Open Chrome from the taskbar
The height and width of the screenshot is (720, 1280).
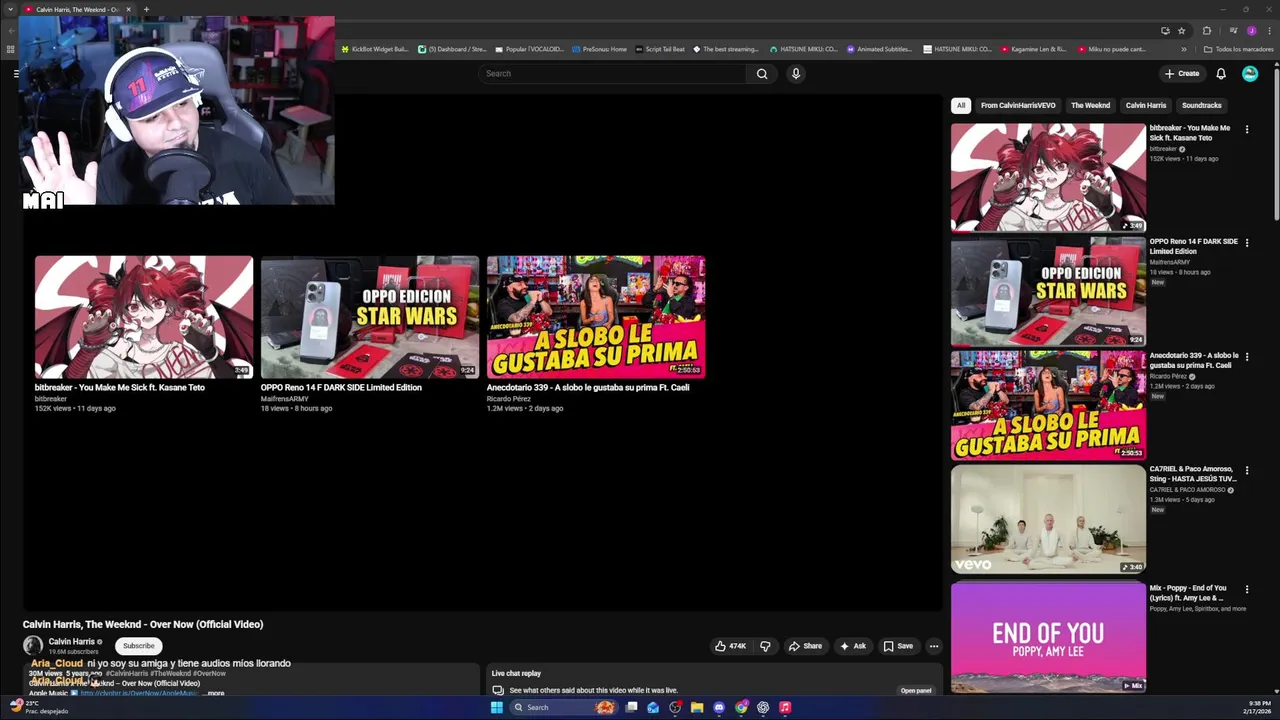[741, 707]
